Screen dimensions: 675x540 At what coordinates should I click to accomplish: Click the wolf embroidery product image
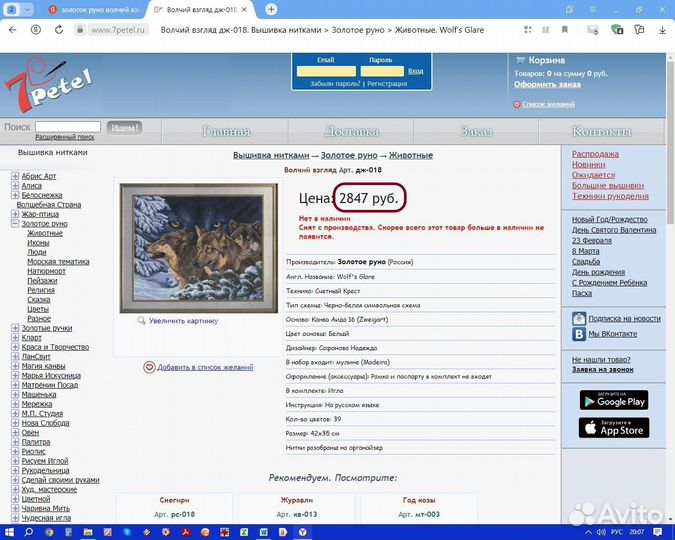[x=197, y=248]
